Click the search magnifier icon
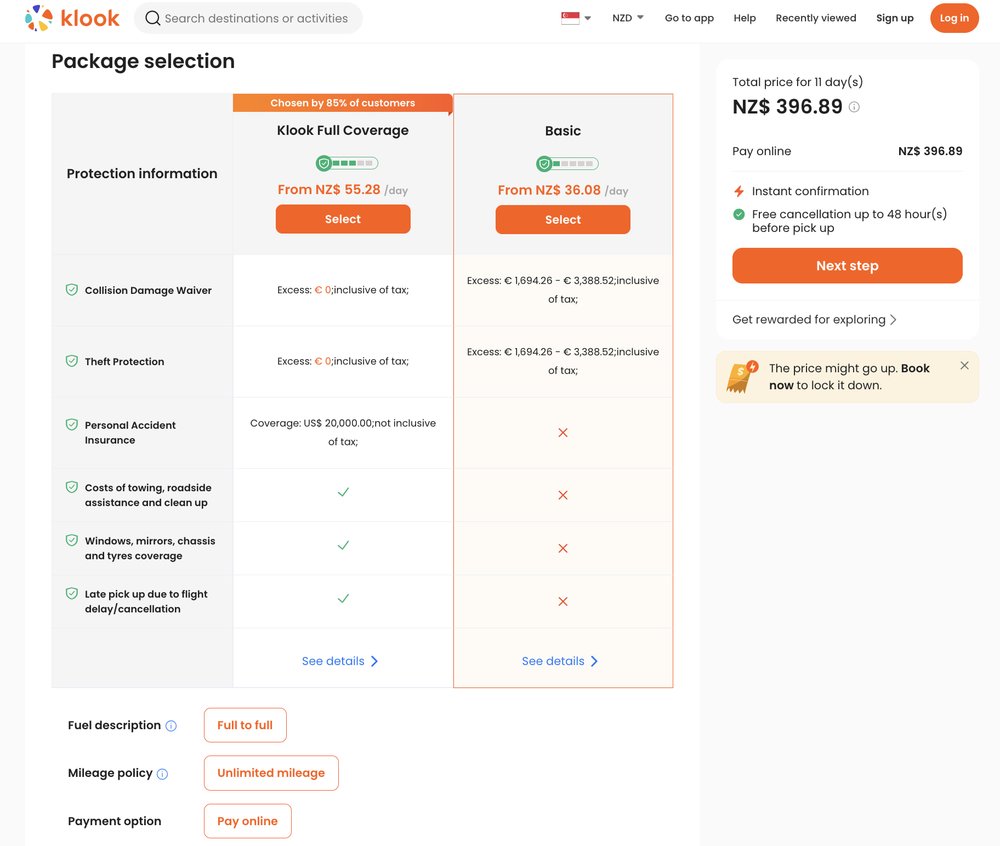1000x846 pixels. (x=152, y=17)
